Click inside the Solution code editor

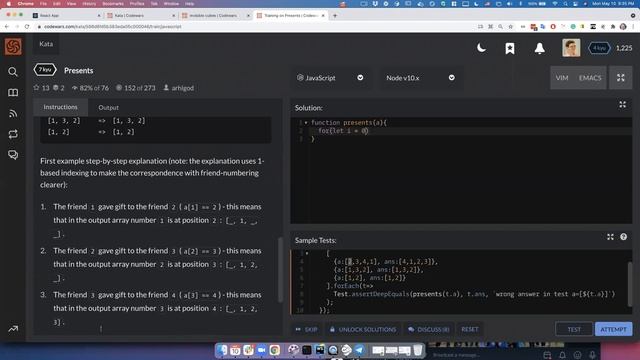461,171
